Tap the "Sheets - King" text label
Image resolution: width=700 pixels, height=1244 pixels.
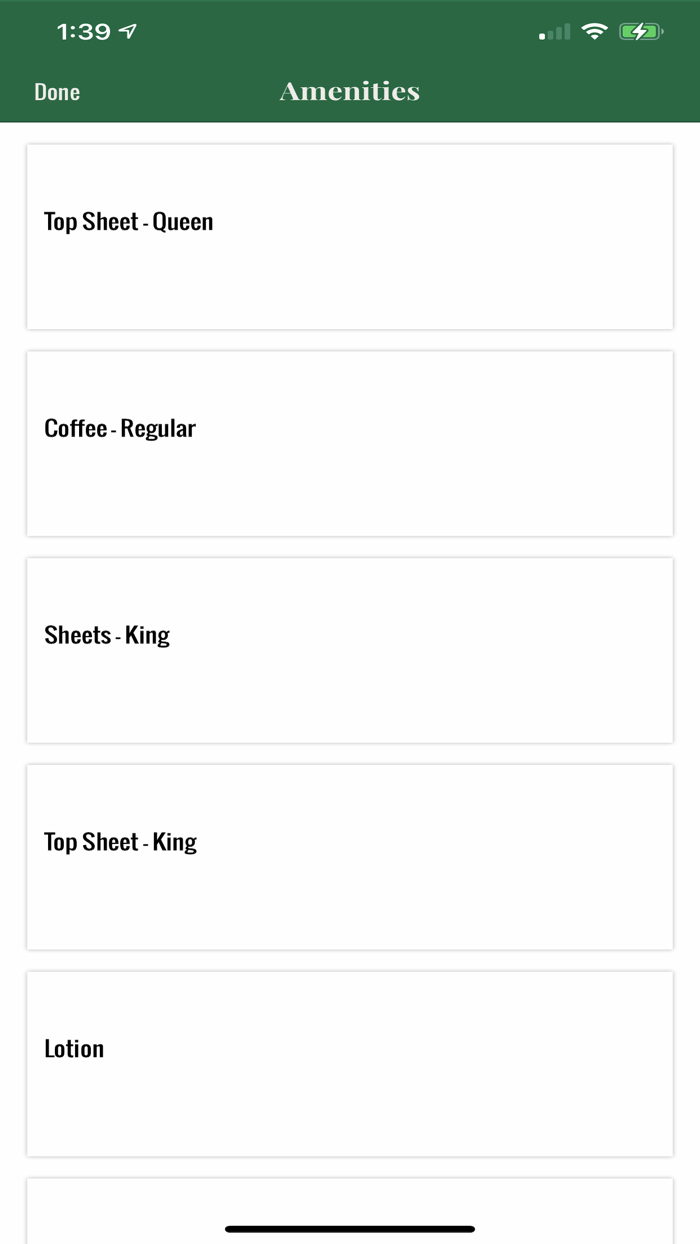tap(107, 636)
